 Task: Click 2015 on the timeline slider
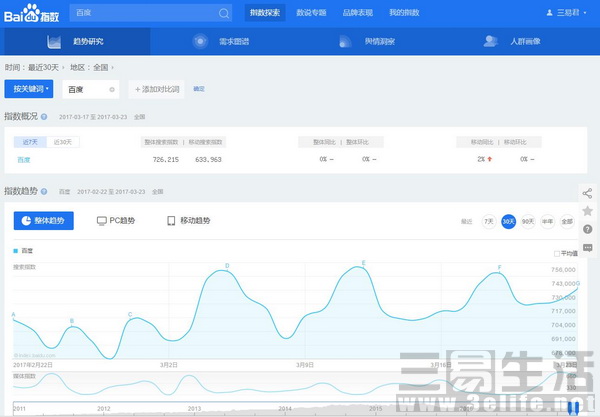(x=375, y=409)
